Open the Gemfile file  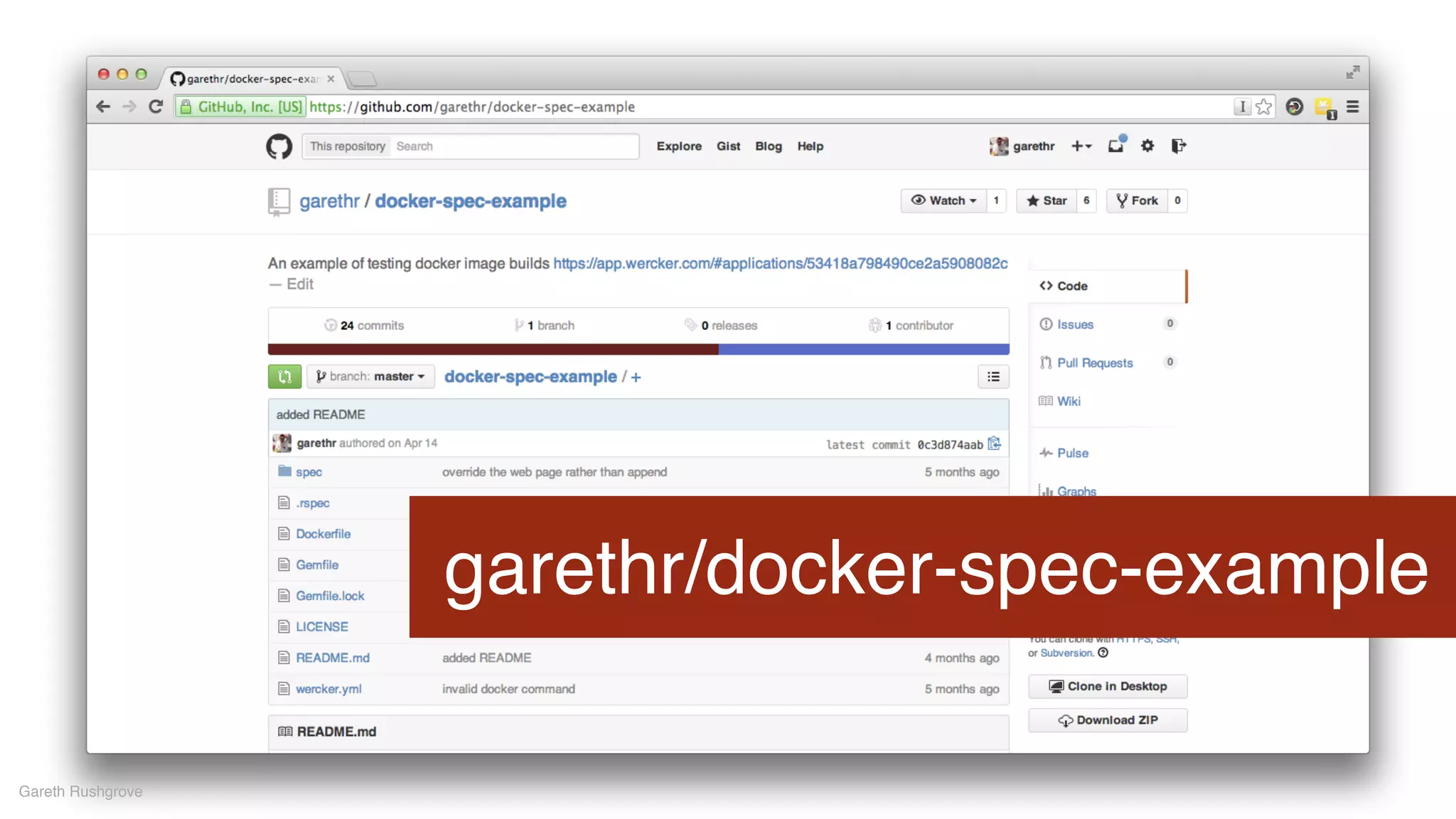(x=317, y=564)
